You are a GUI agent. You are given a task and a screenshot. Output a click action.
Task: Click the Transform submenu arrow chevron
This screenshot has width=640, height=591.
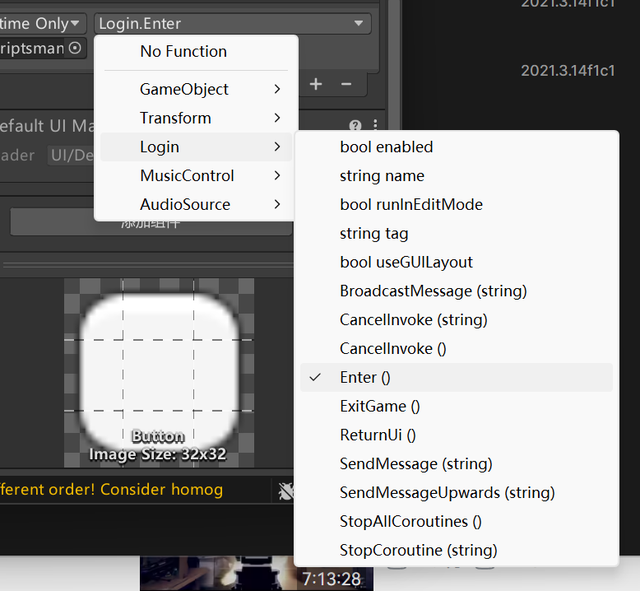tap(277, 118)
